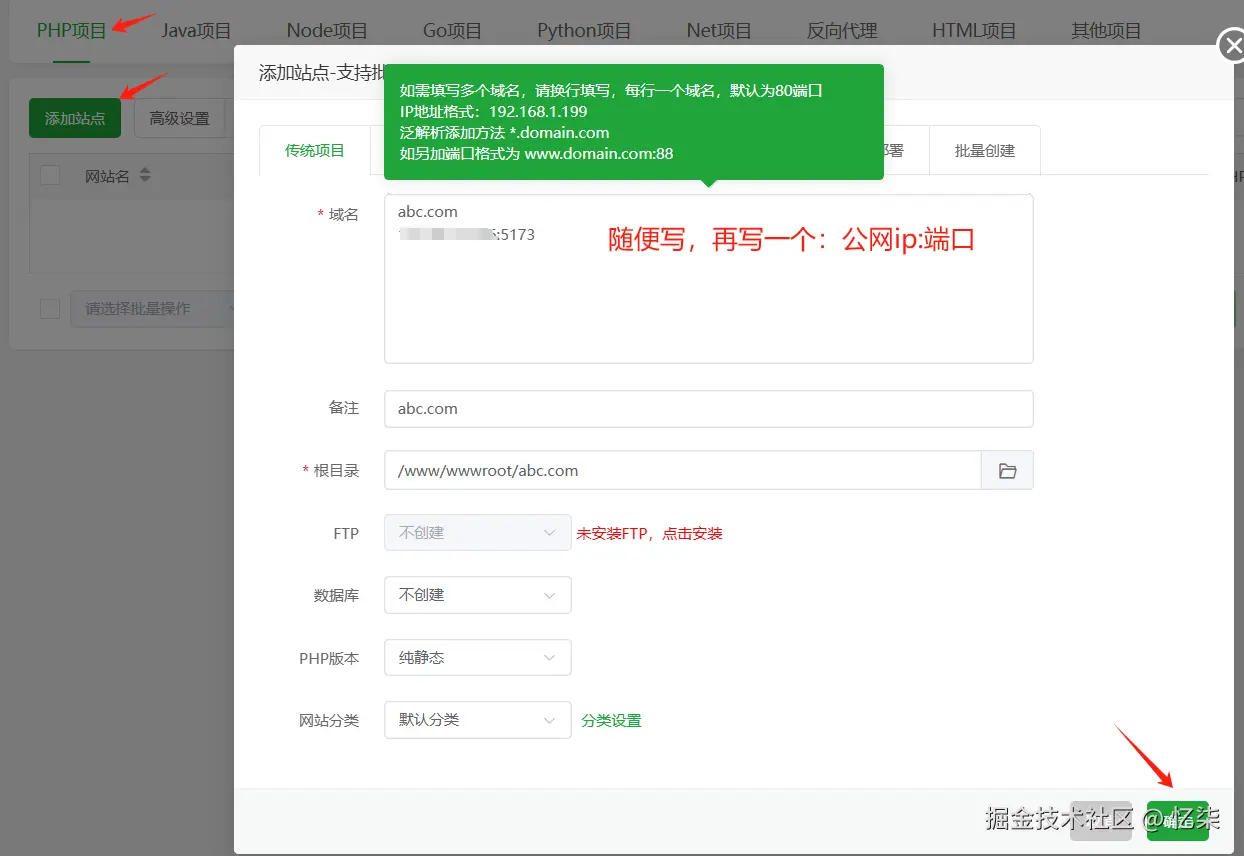Switch to the Node项目 tab
The width and height of the screenshot is (1244, 856).
coord(327,31)
